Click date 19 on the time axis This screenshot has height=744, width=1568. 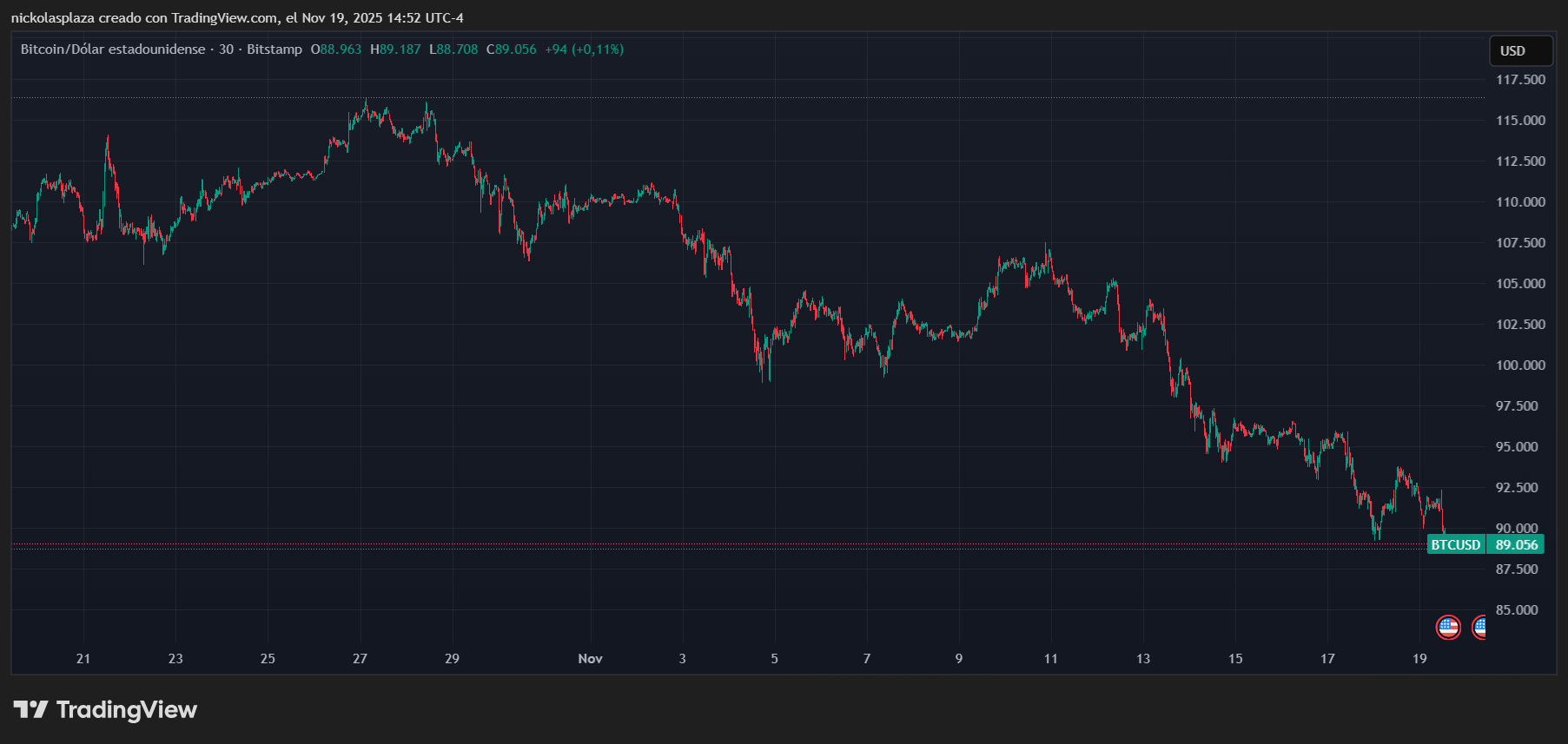(1419, 659)
